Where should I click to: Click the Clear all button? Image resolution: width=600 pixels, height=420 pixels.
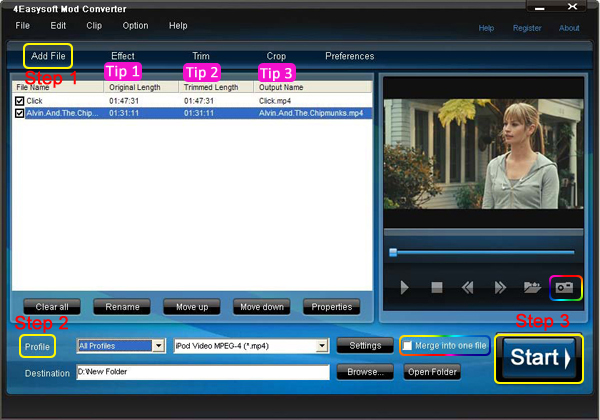pos(52,307)
